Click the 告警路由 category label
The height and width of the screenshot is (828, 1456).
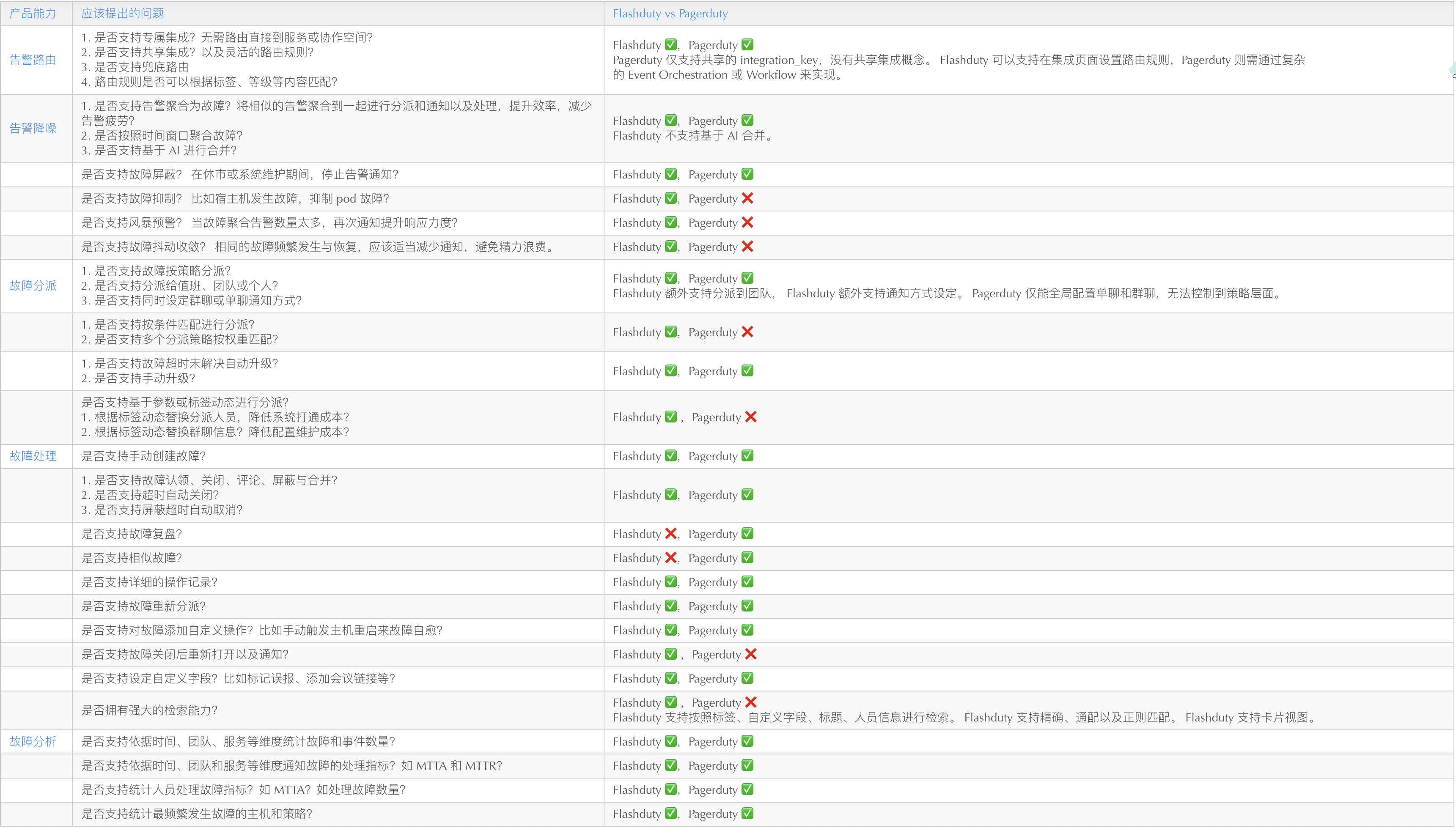33,60
